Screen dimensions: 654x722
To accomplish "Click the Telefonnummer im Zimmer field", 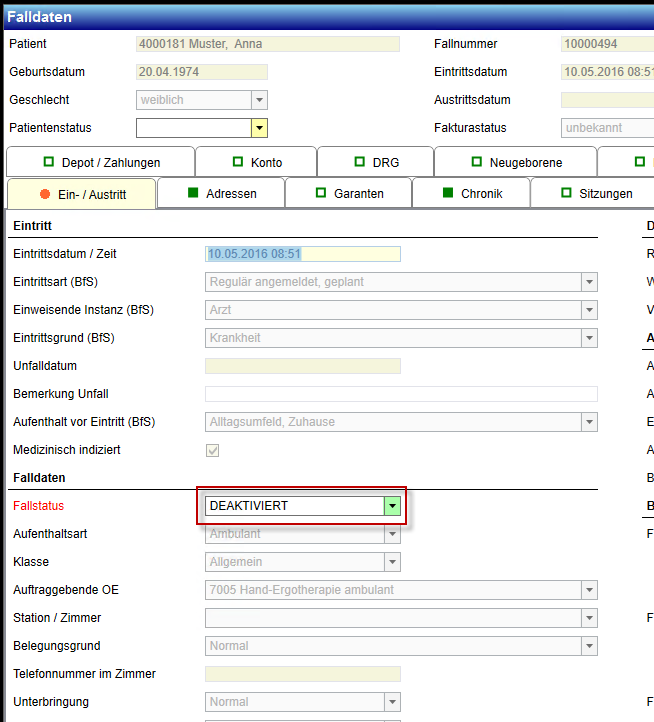I will [x=302, y=674].
